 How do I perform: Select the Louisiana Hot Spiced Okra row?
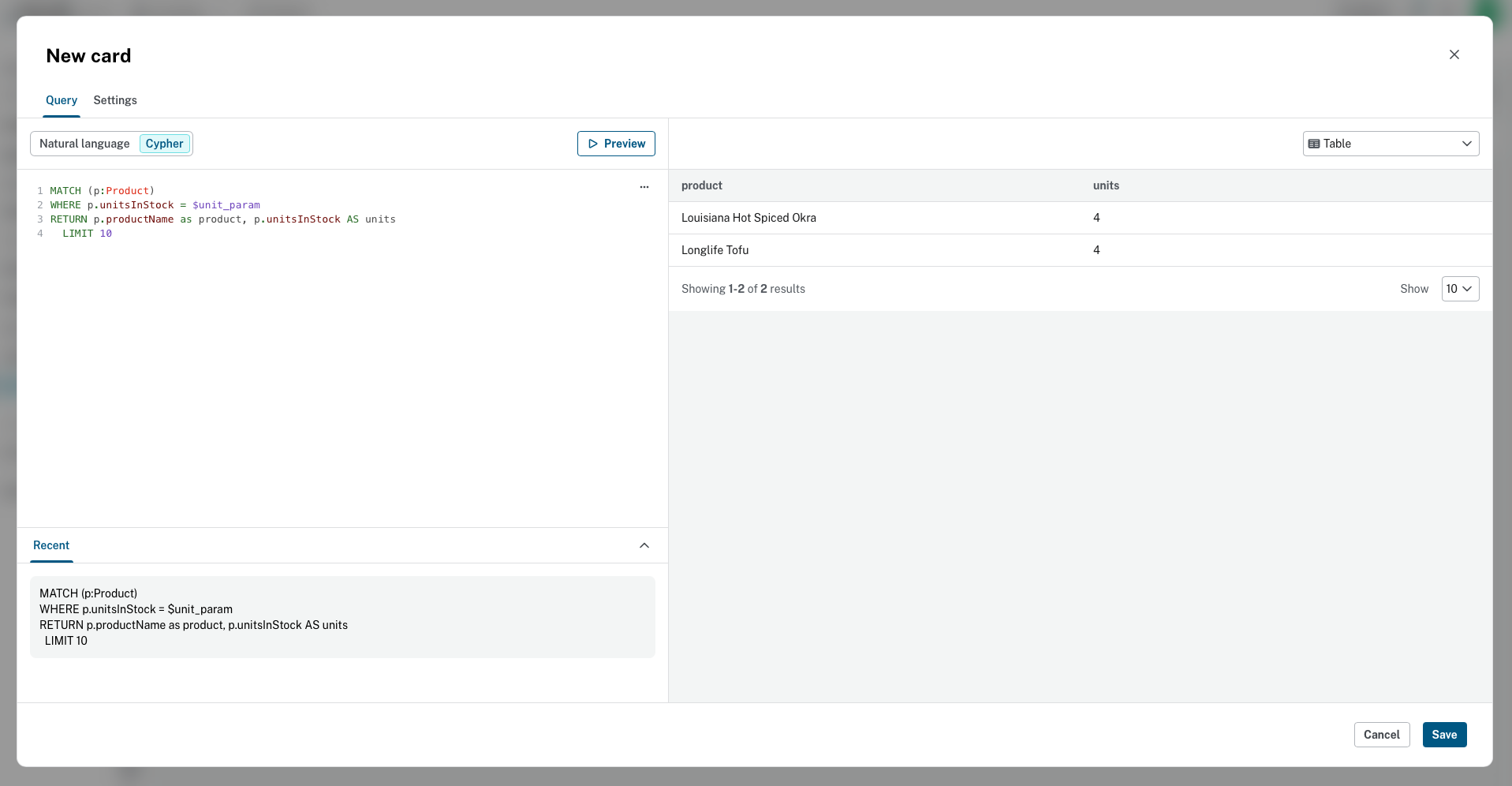tap(749, 218)
